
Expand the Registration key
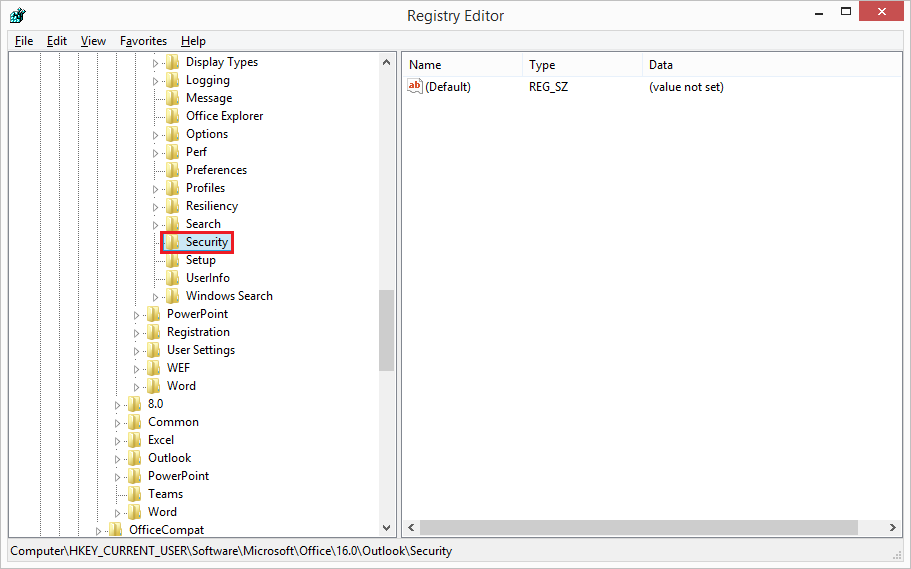[x=136, y=333]
